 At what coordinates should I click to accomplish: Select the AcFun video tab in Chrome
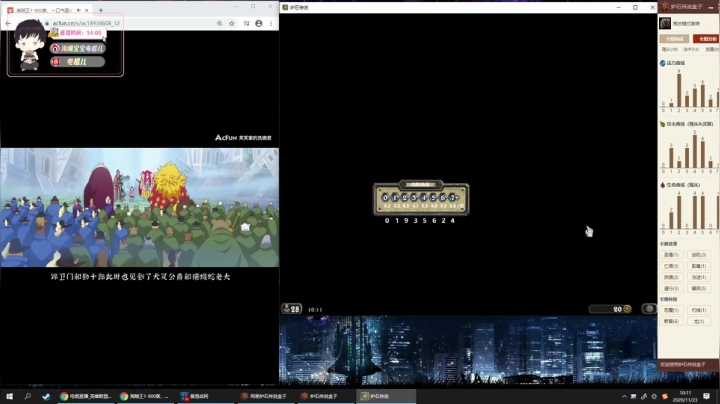[46, 10]
